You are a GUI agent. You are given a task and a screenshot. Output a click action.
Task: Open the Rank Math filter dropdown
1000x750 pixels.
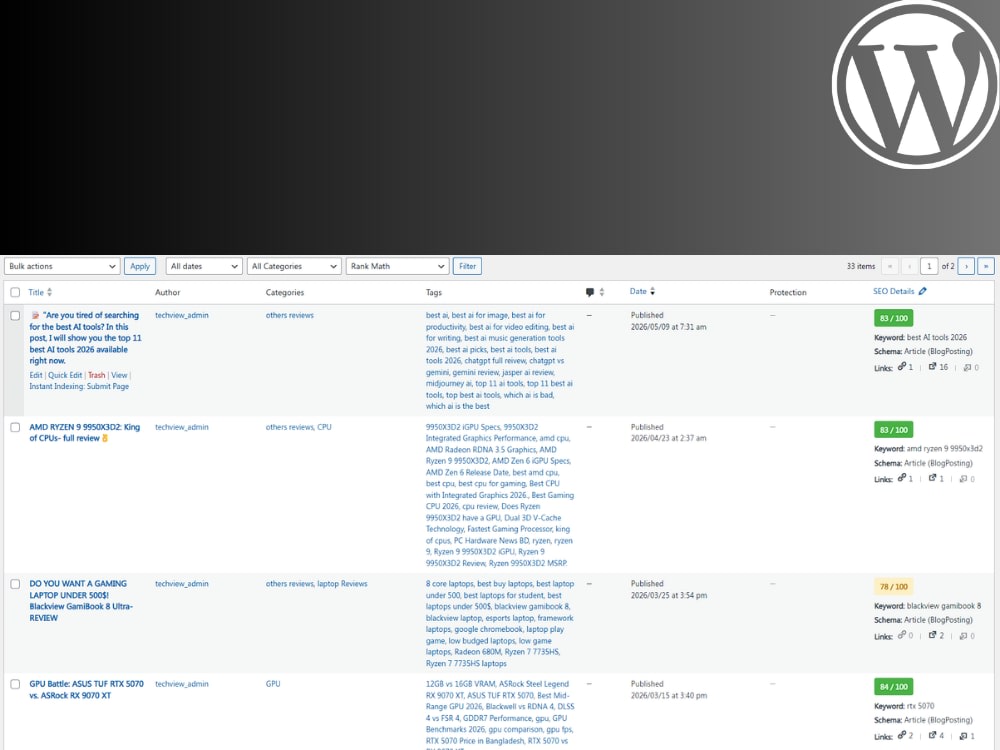point(397,266)
